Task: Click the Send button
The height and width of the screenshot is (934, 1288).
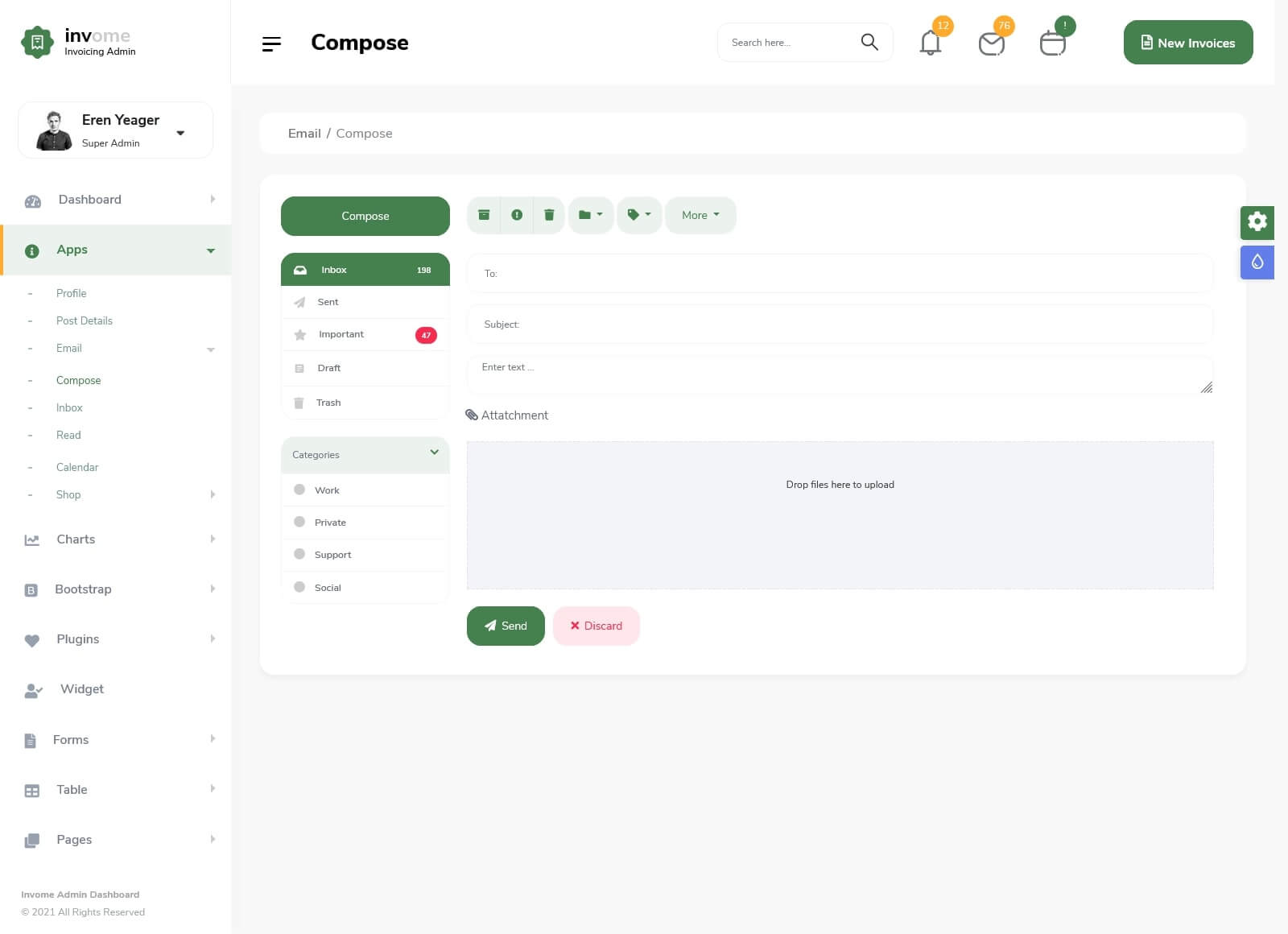Action: click(x=506, y=626)
